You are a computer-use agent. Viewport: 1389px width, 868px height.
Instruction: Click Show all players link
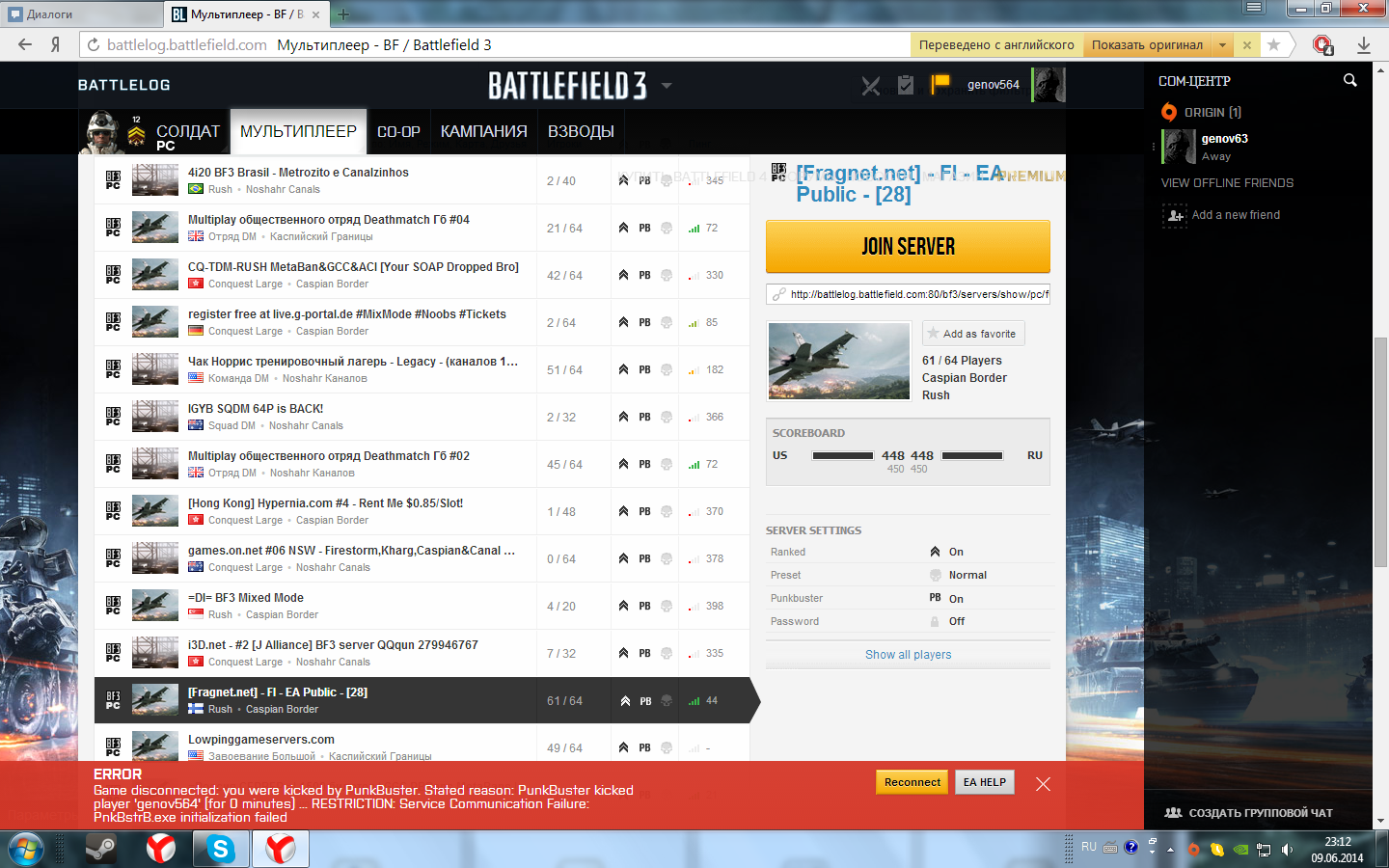click(908, 655)
